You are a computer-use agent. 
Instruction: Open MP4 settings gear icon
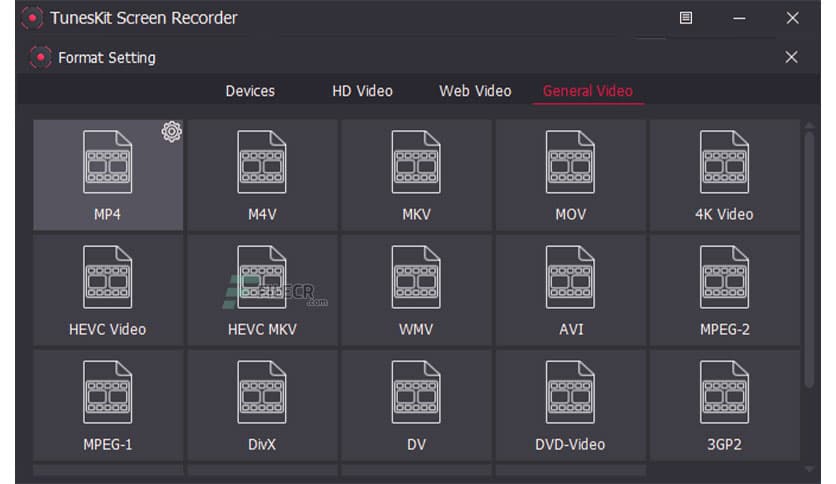(x=172, y=131)
